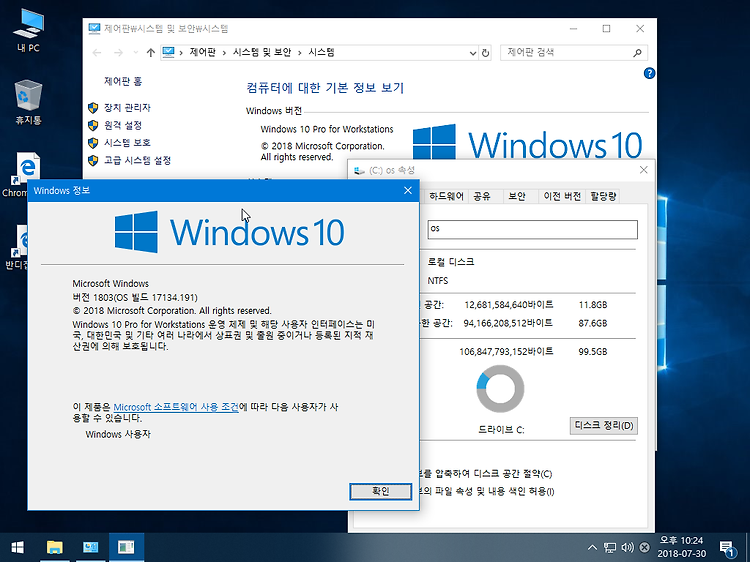Click the search magnifier icon
This screenshot has height=562, width=750.
(637, 53)
